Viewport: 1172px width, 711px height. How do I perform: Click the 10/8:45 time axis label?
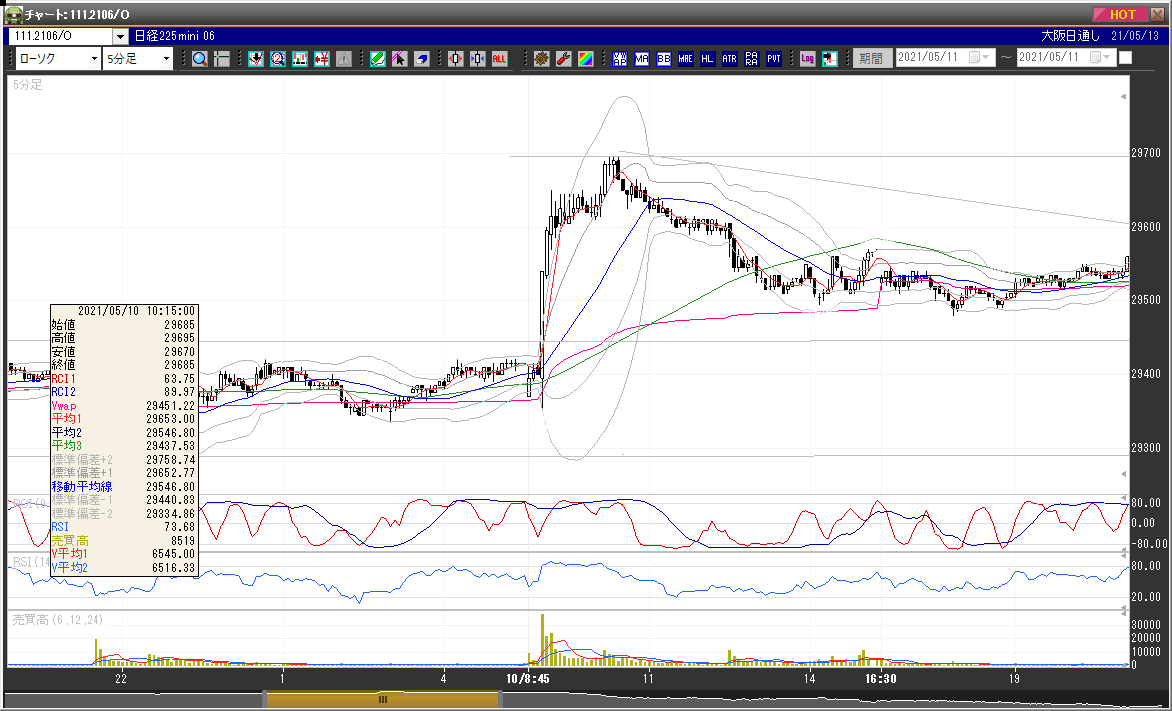528,679
